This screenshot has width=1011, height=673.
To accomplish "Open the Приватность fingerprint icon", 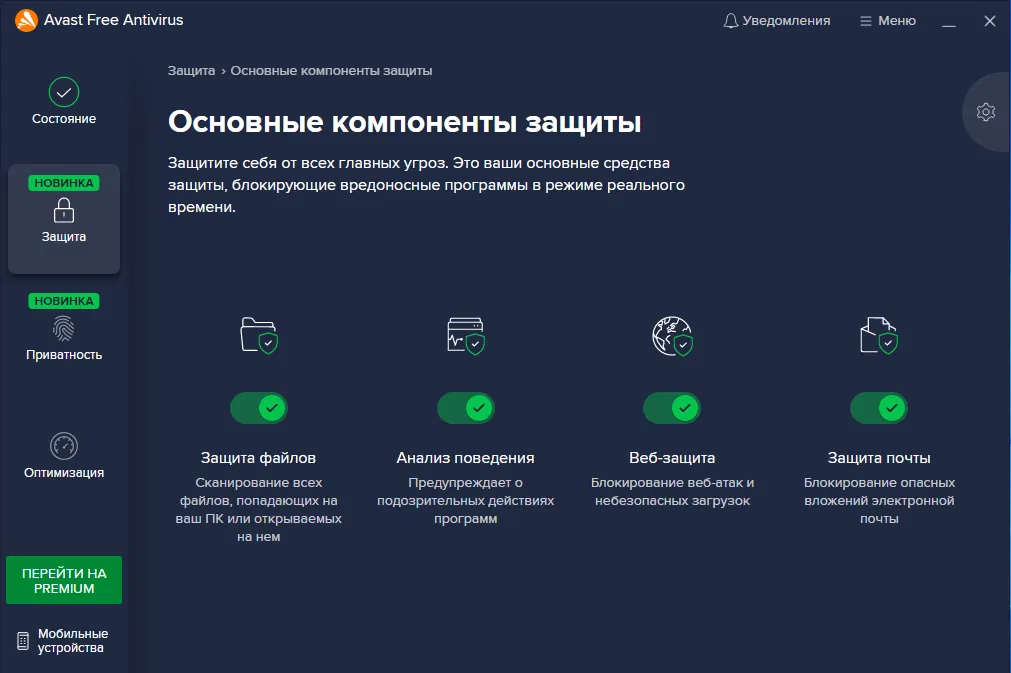I will click(64, 328).
